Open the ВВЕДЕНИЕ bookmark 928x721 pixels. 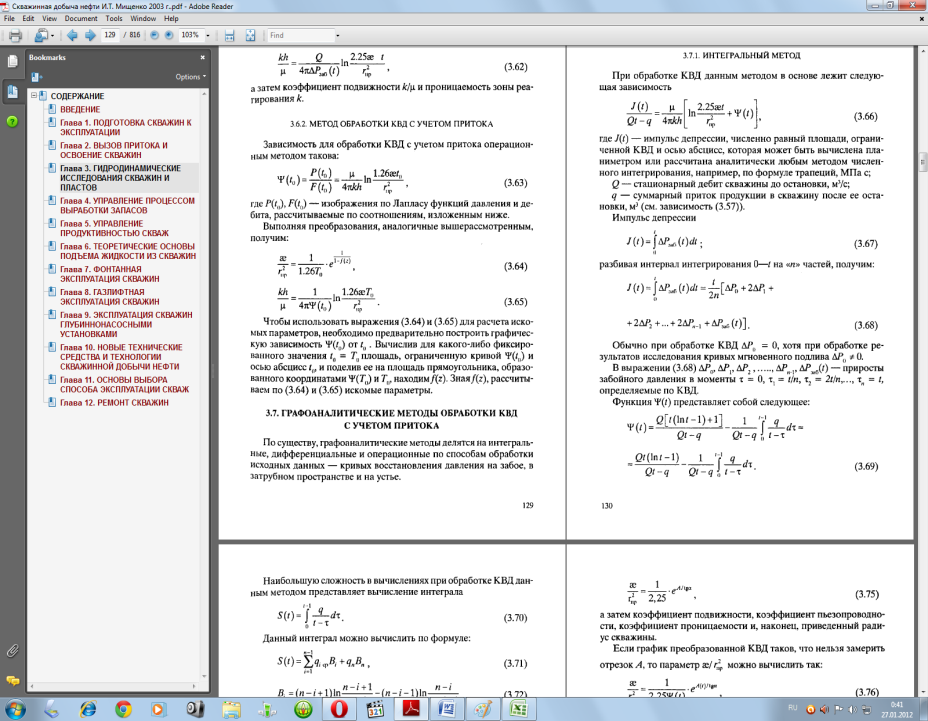pyautogui.click(x=80, y=110)
